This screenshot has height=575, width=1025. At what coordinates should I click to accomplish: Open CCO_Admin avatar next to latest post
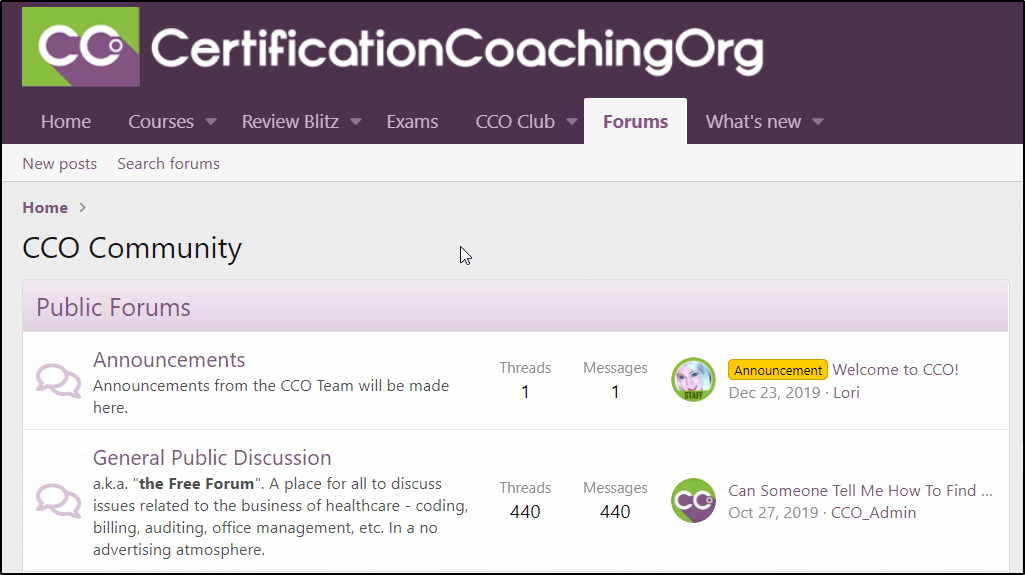pos(693,500)
